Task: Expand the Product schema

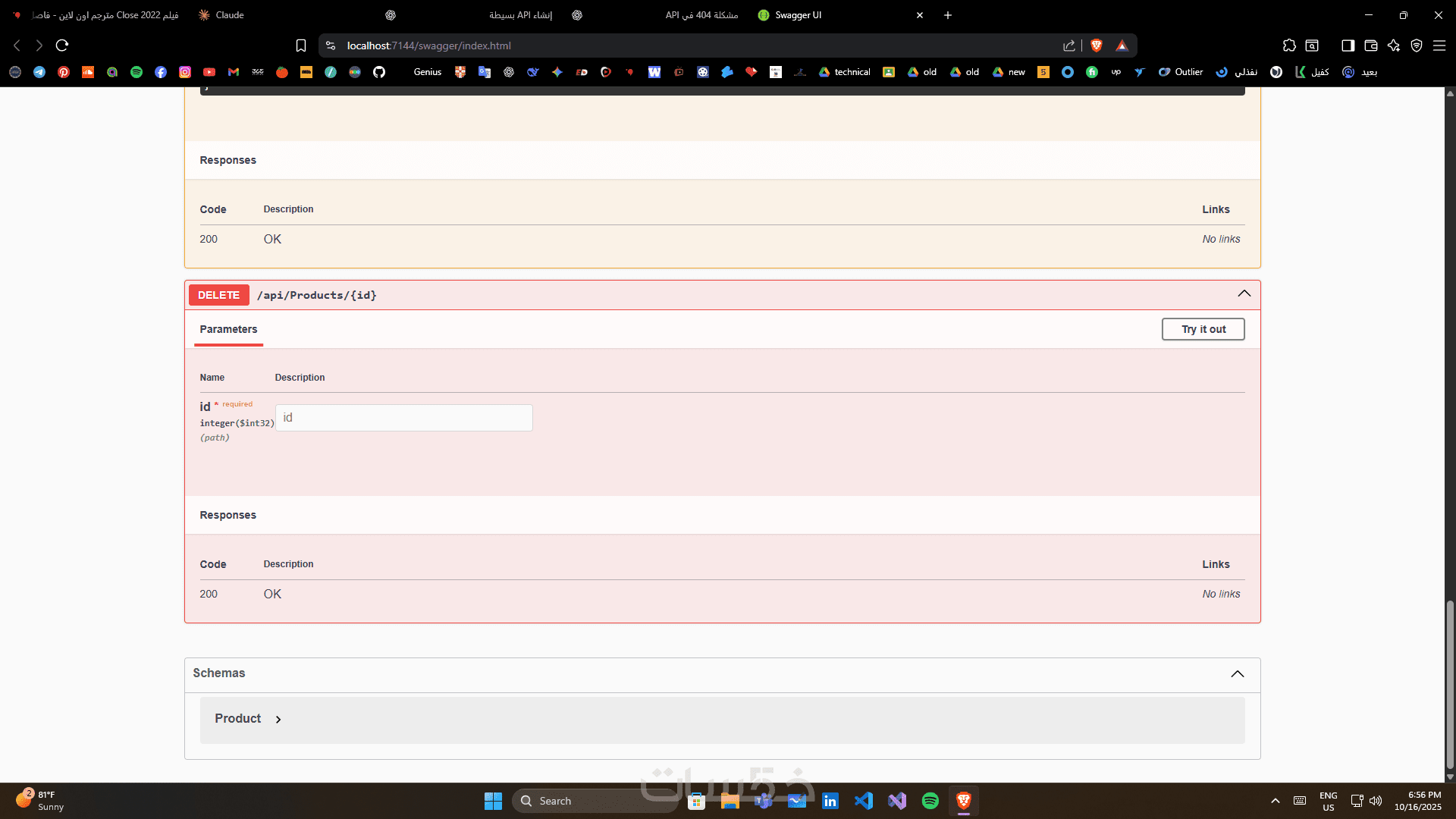Action: pos(278,720)
